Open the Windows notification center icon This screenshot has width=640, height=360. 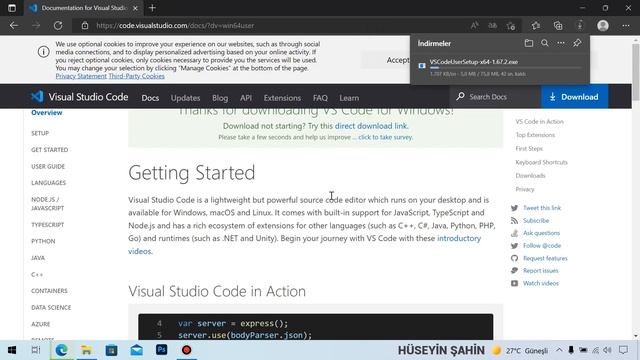click(623, 350)
